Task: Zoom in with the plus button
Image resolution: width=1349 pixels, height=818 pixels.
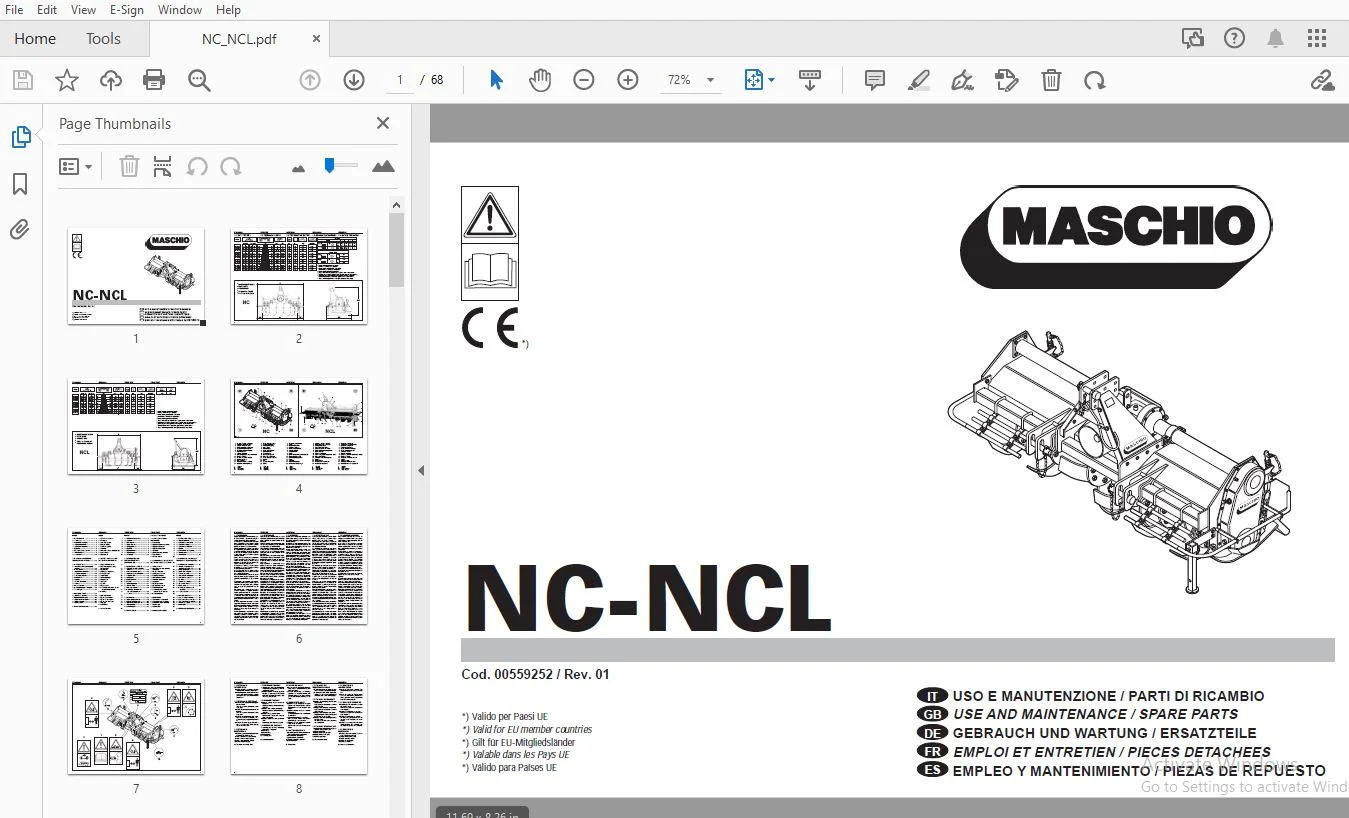Action: point(628,80)
